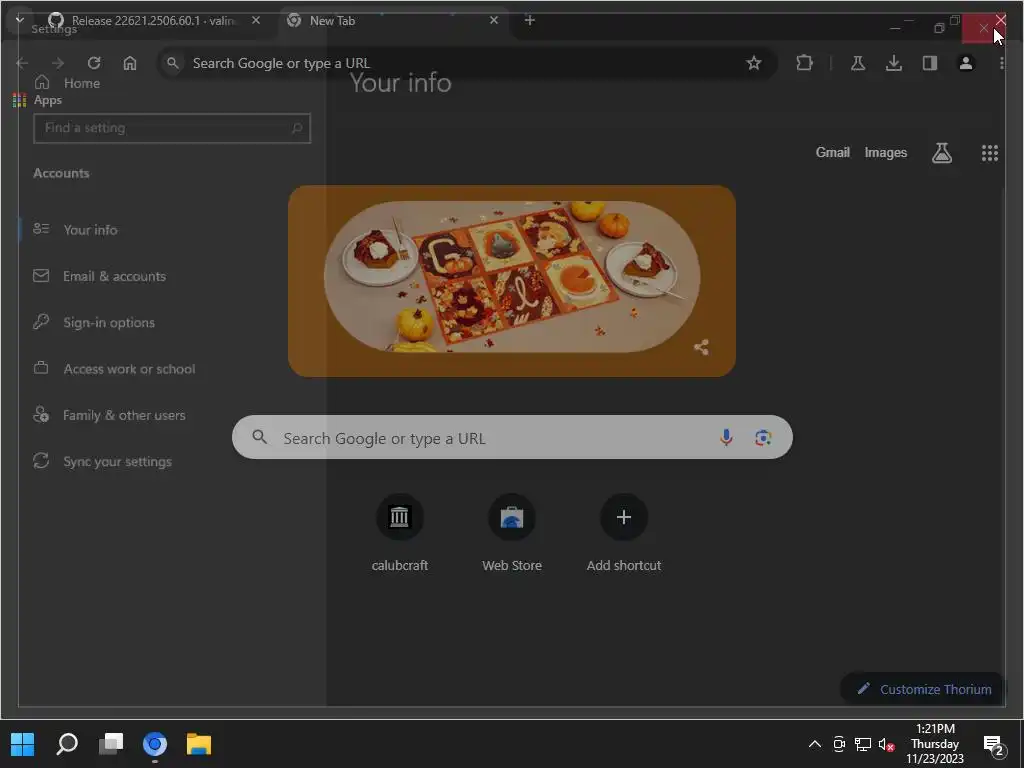The width and height of the screenshot is (1024, 768).
Task: Open a new browser tab
Action: coord(530,20)
